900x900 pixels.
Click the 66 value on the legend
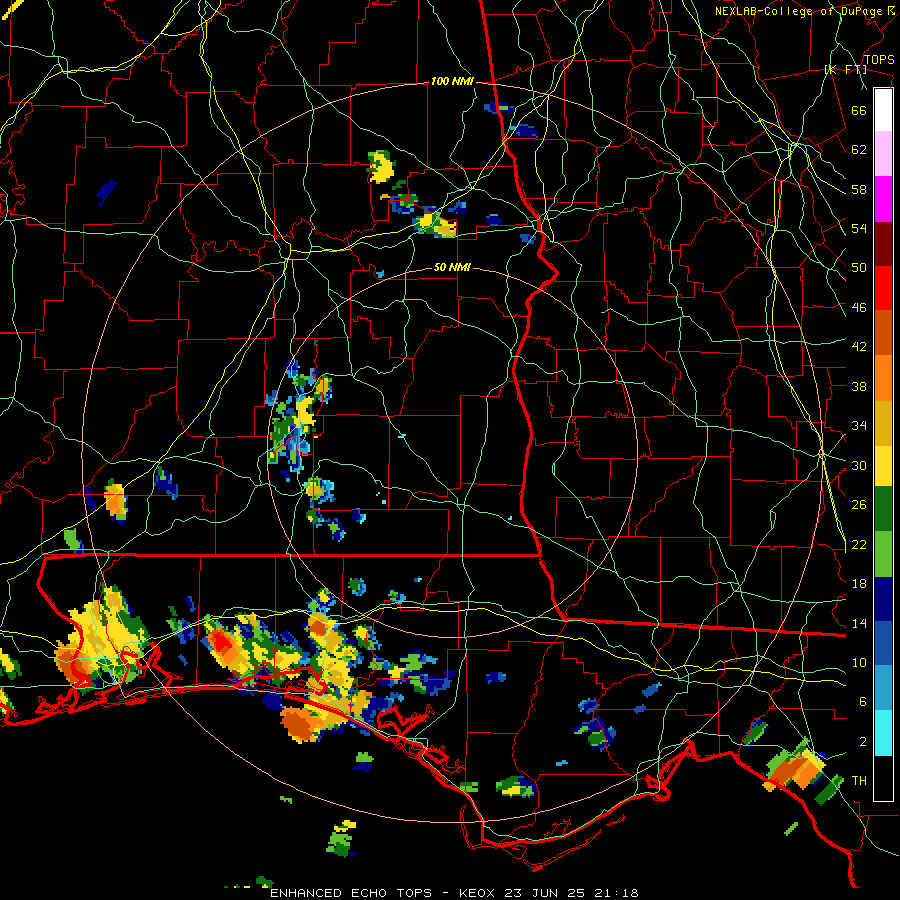click(x=859, y=111)
